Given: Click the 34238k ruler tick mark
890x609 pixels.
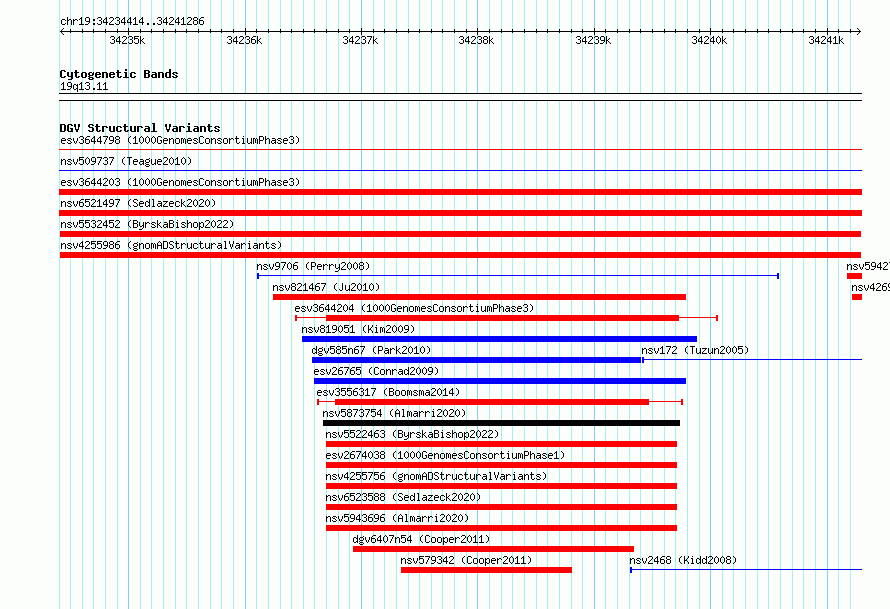Looking at the screenshot, I should (x=477, y=30).
